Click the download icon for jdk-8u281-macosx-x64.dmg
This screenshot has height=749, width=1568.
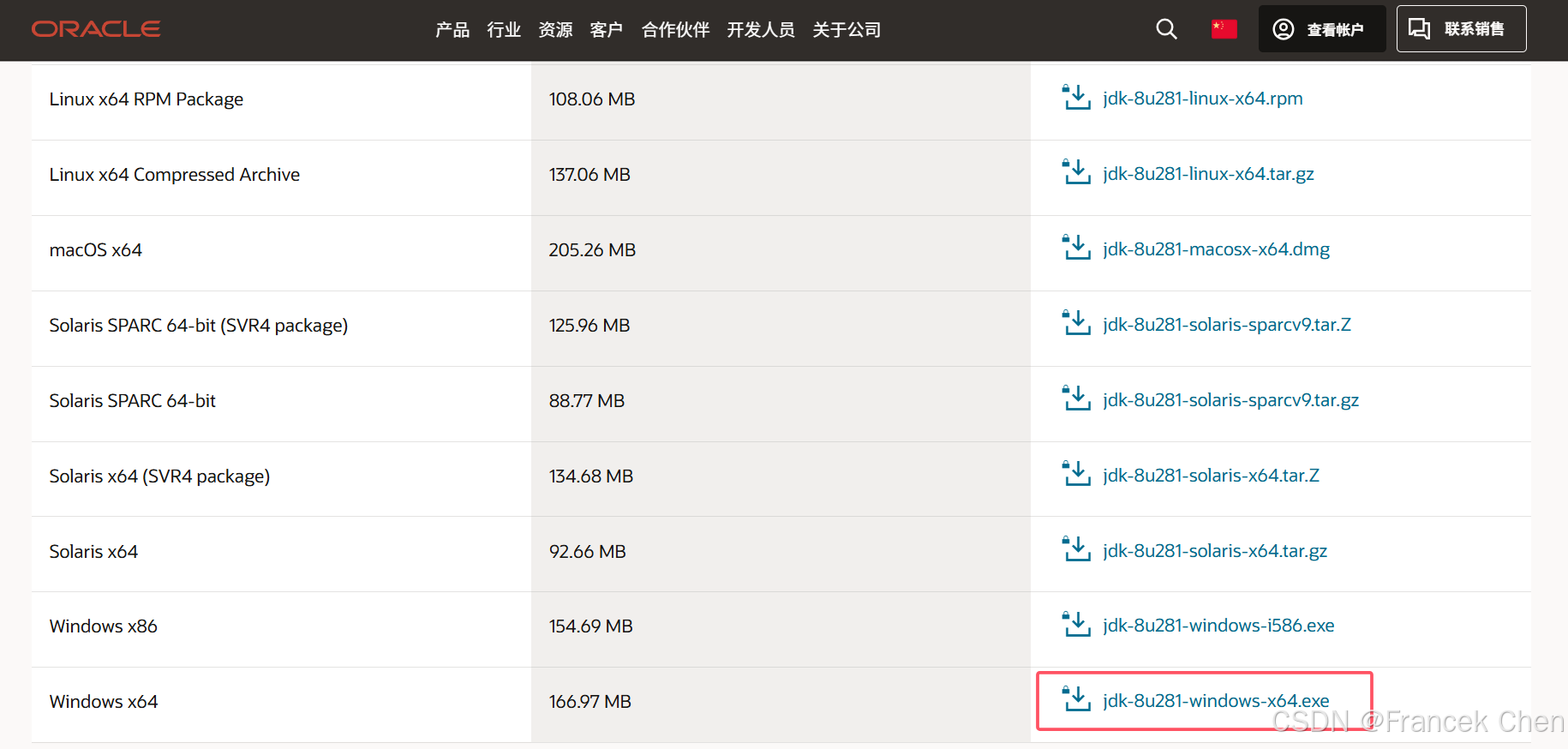coord(1076,249)
